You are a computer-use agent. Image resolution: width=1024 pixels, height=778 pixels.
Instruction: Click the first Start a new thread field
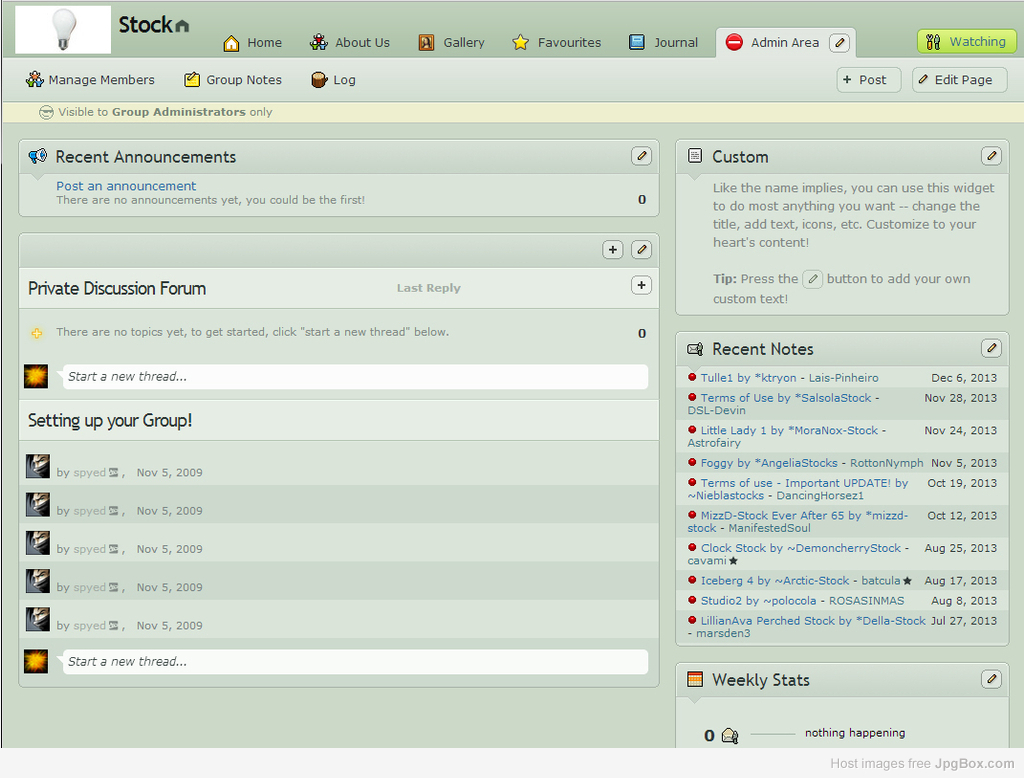[x=355, y=377]
